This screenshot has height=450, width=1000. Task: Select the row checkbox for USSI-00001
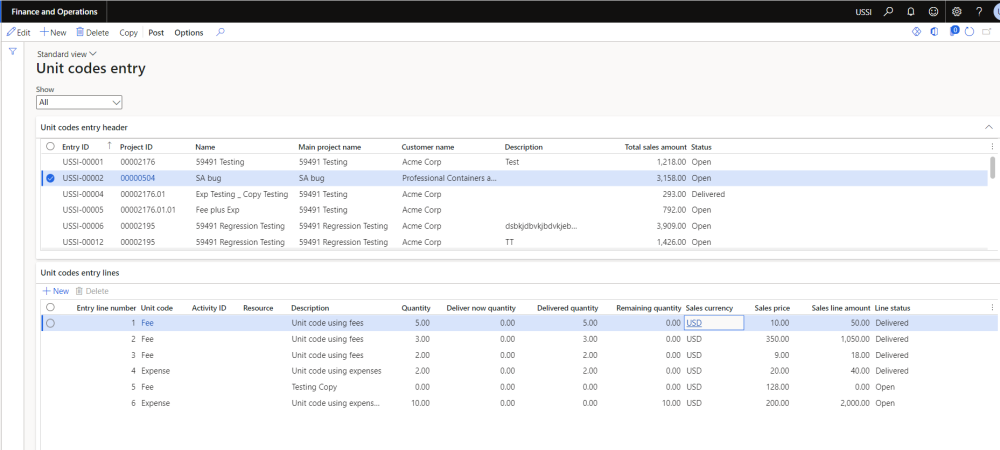[50, 162]
